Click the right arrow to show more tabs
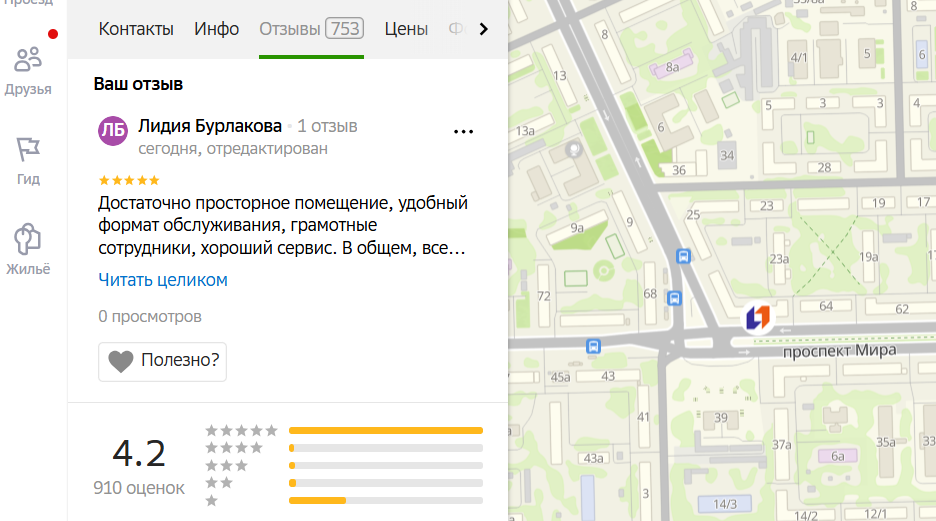 pyautogui.click(x=484, y=29)
